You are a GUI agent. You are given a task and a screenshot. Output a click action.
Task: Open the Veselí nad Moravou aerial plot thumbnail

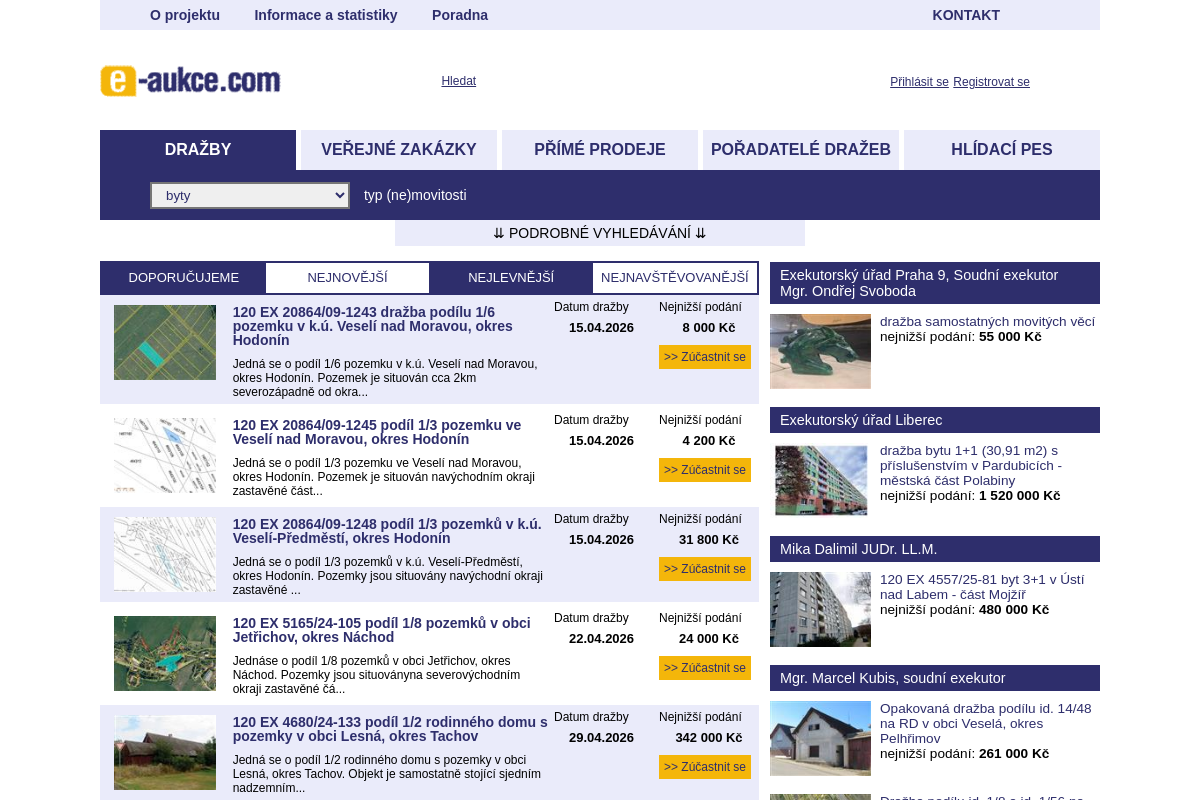pos(165,342)
